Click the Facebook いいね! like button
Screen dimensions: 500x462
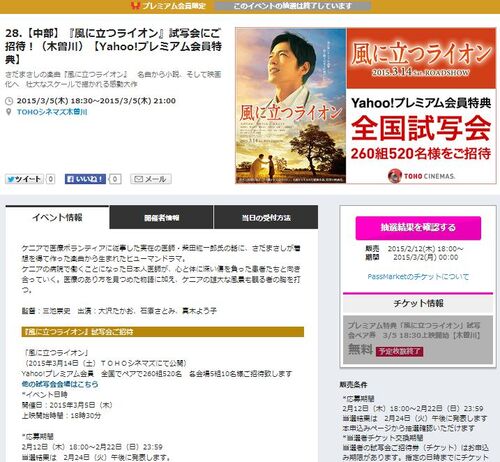coord(85,179)
